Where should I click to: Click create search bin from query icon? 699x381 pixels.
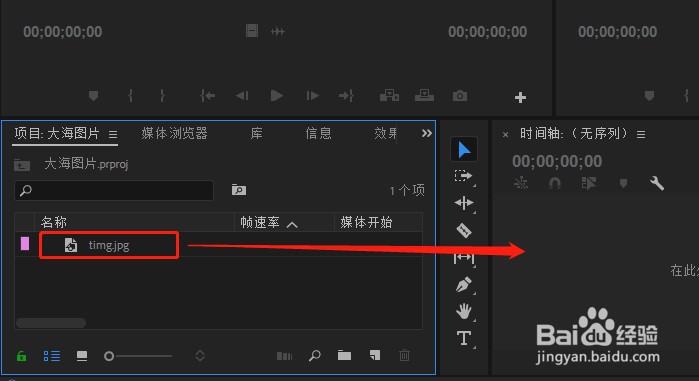click(239, 190)
